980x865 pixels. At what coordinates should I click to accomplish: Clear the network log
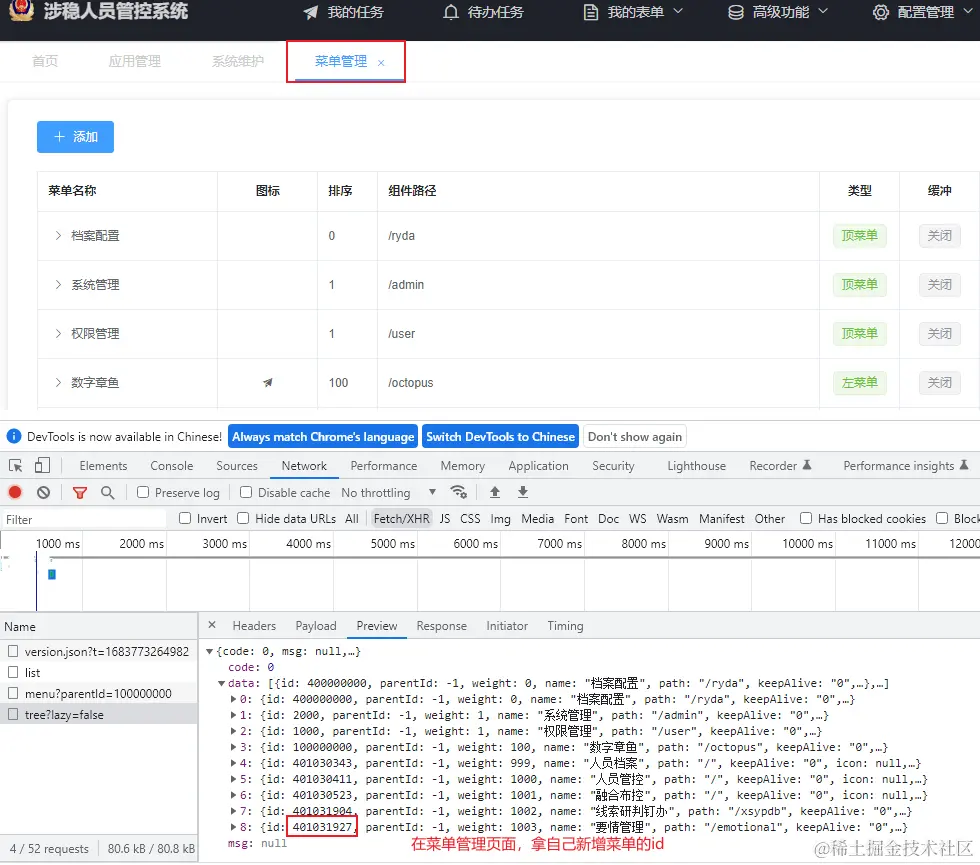(x=43, y=492)
